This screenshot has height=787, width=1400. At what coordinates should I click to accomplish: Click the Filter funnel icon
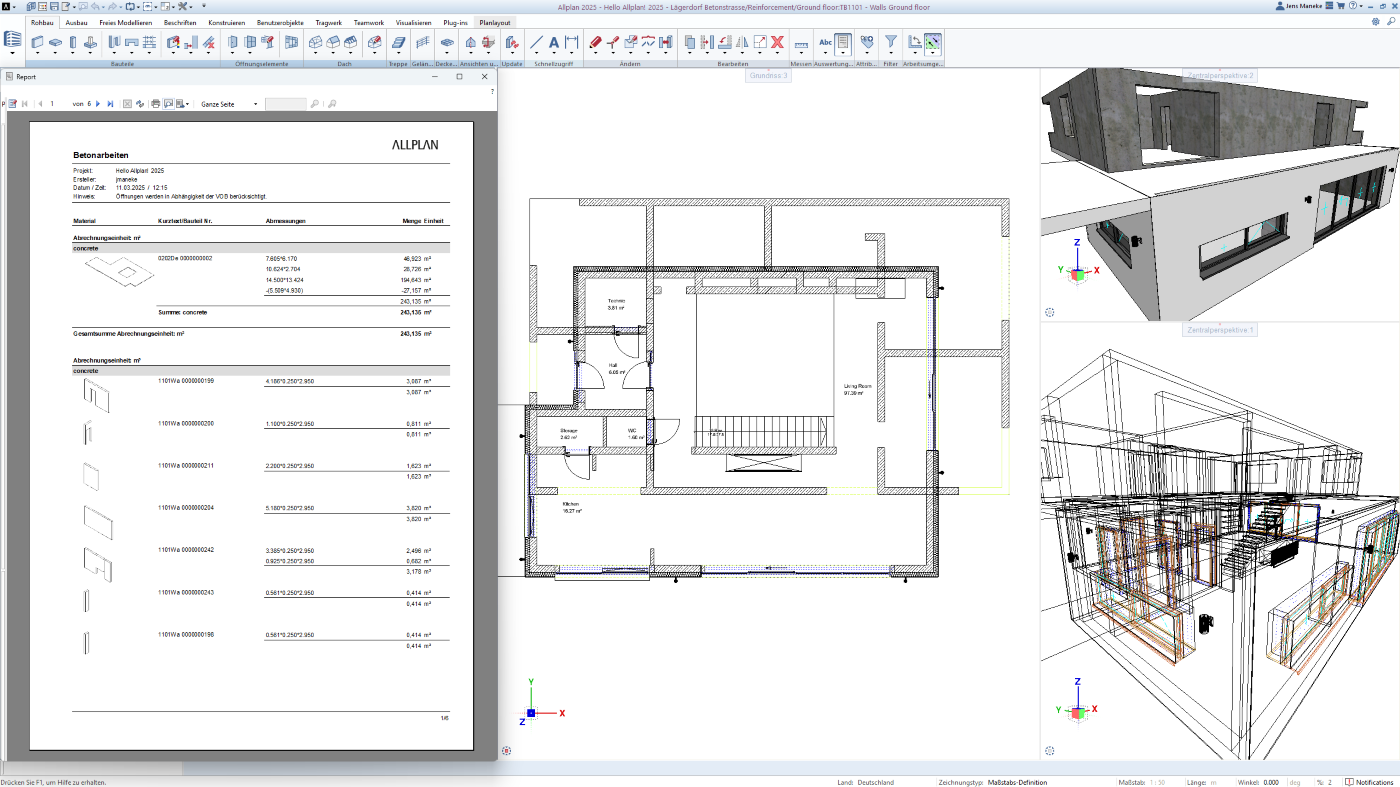tap(890, 42)
